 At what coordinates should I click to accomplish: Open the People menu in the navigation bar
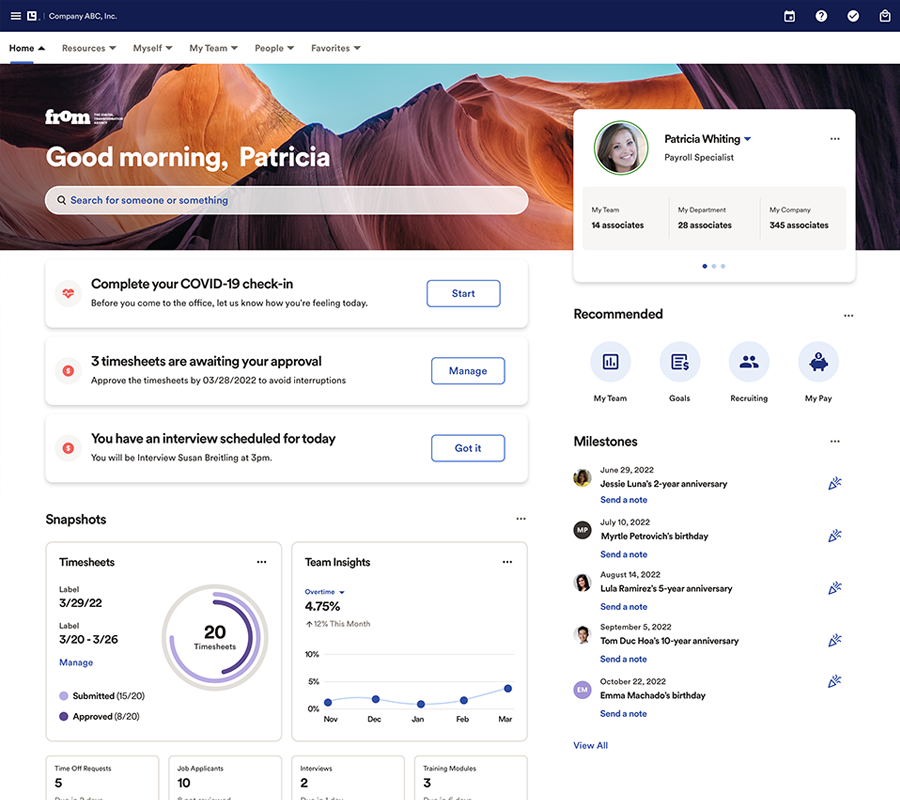pos(273,48)
